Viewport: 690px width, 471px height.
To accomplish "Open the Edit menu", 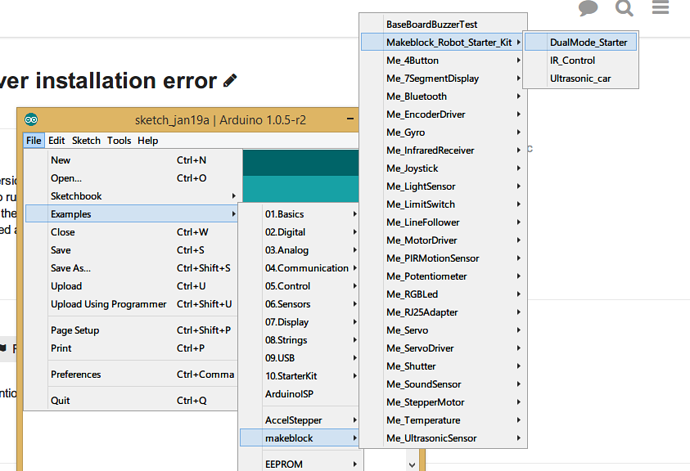I will pyautogui.click(x=56, y=140).
